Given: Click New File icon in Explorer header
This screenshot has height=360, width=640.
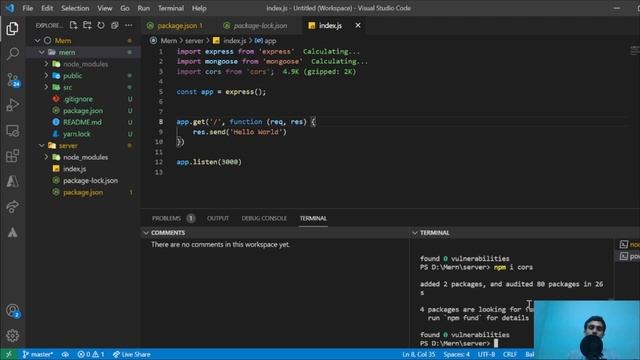Looking at the screenshot, I should [73, 25].
